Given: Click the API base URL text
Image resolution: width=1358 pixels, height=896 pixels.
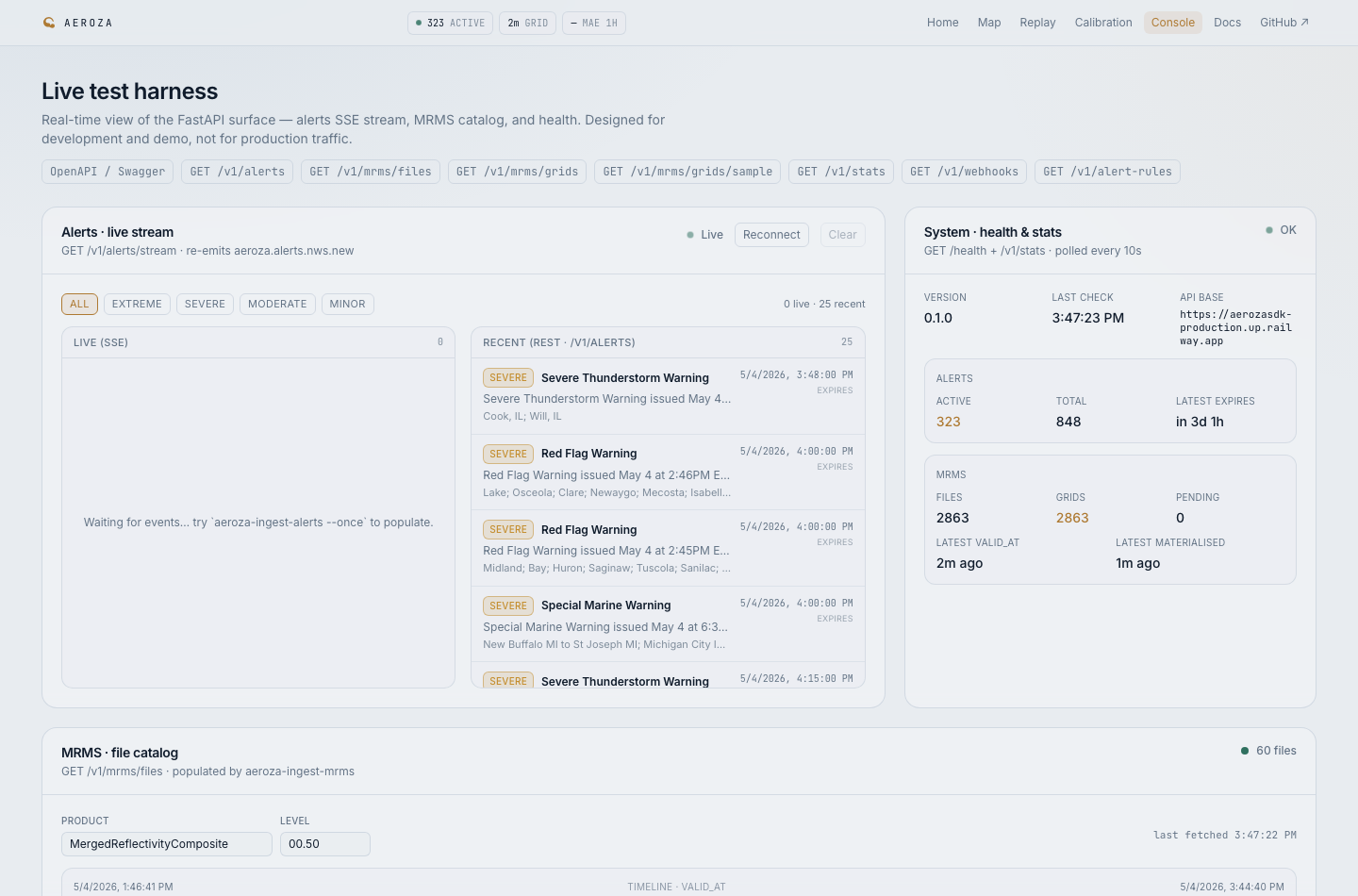Looking at the screenshot, I should [x=1235, y=328].
